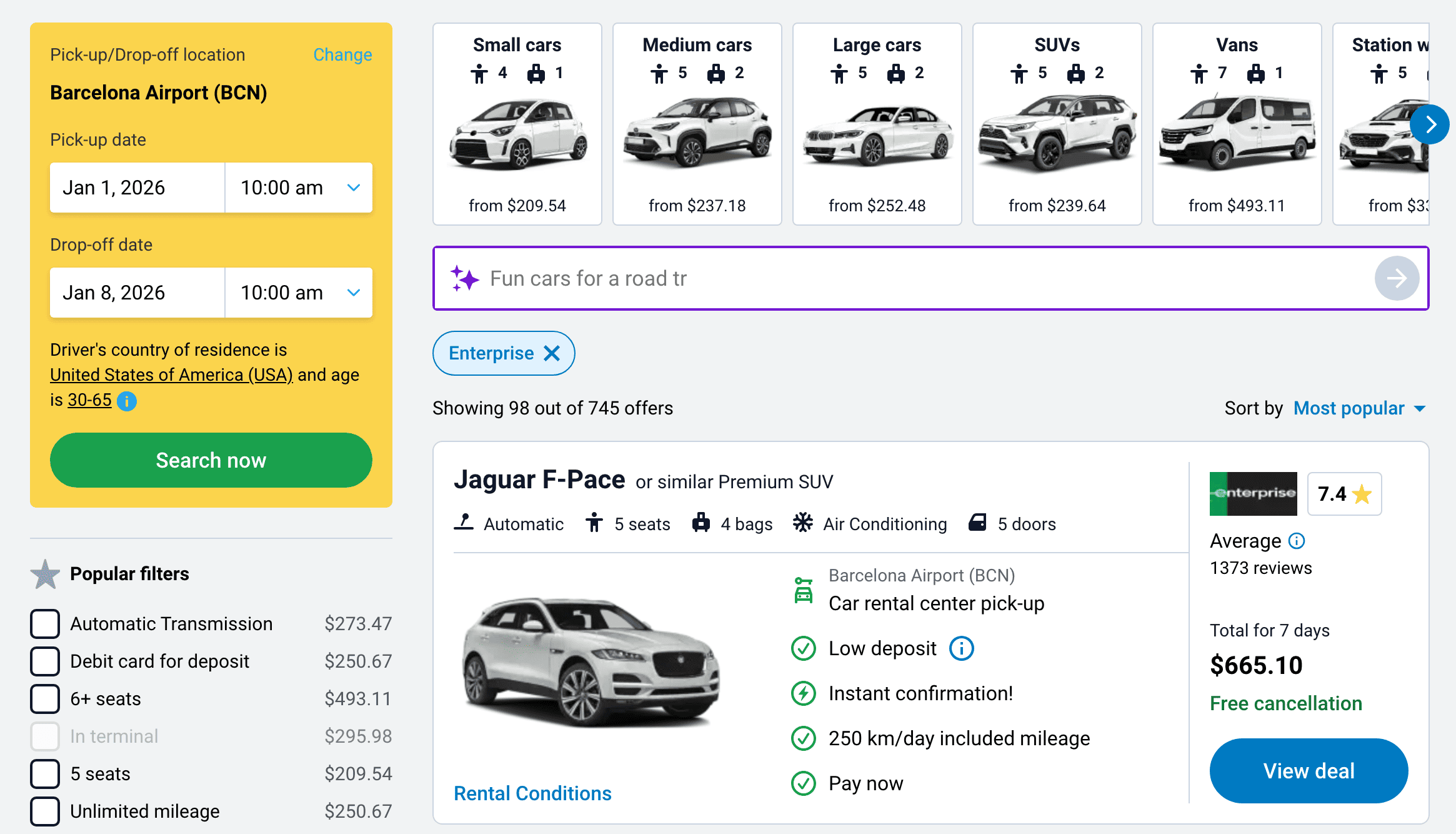Click the Enterprise supplier logo
1456x834 pixels.
(x=1253, y=494)
